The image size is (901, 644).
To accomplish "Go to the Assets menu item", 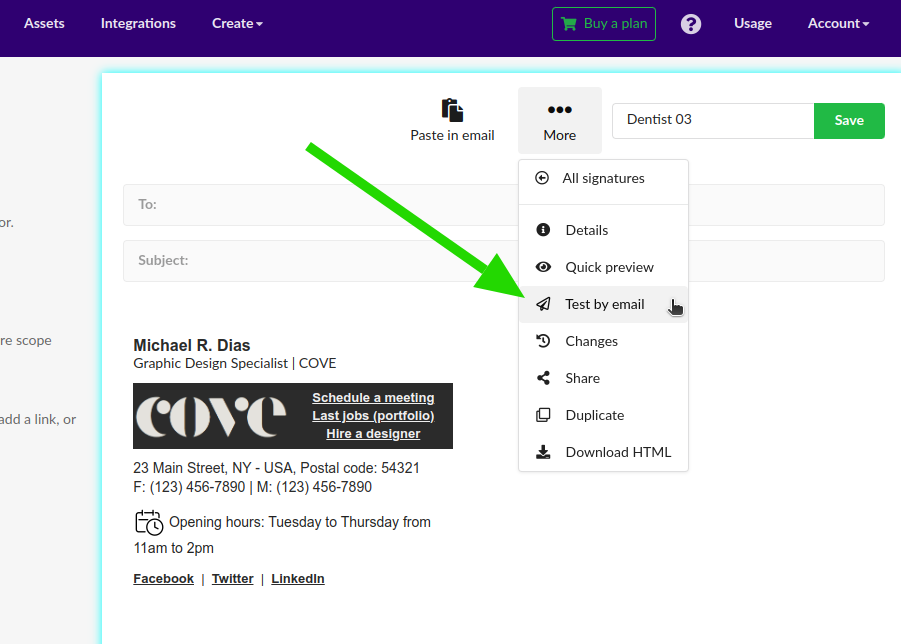I will tap(44, 23).
